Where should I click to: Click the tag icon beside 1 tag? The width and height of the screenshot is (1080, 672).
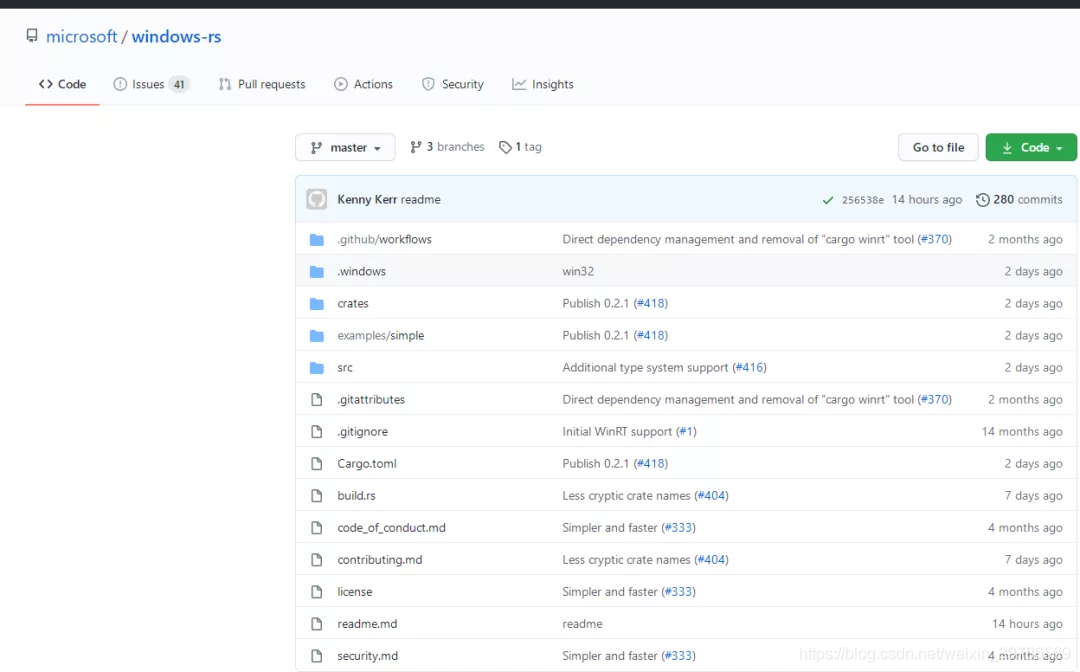[506, 147]
